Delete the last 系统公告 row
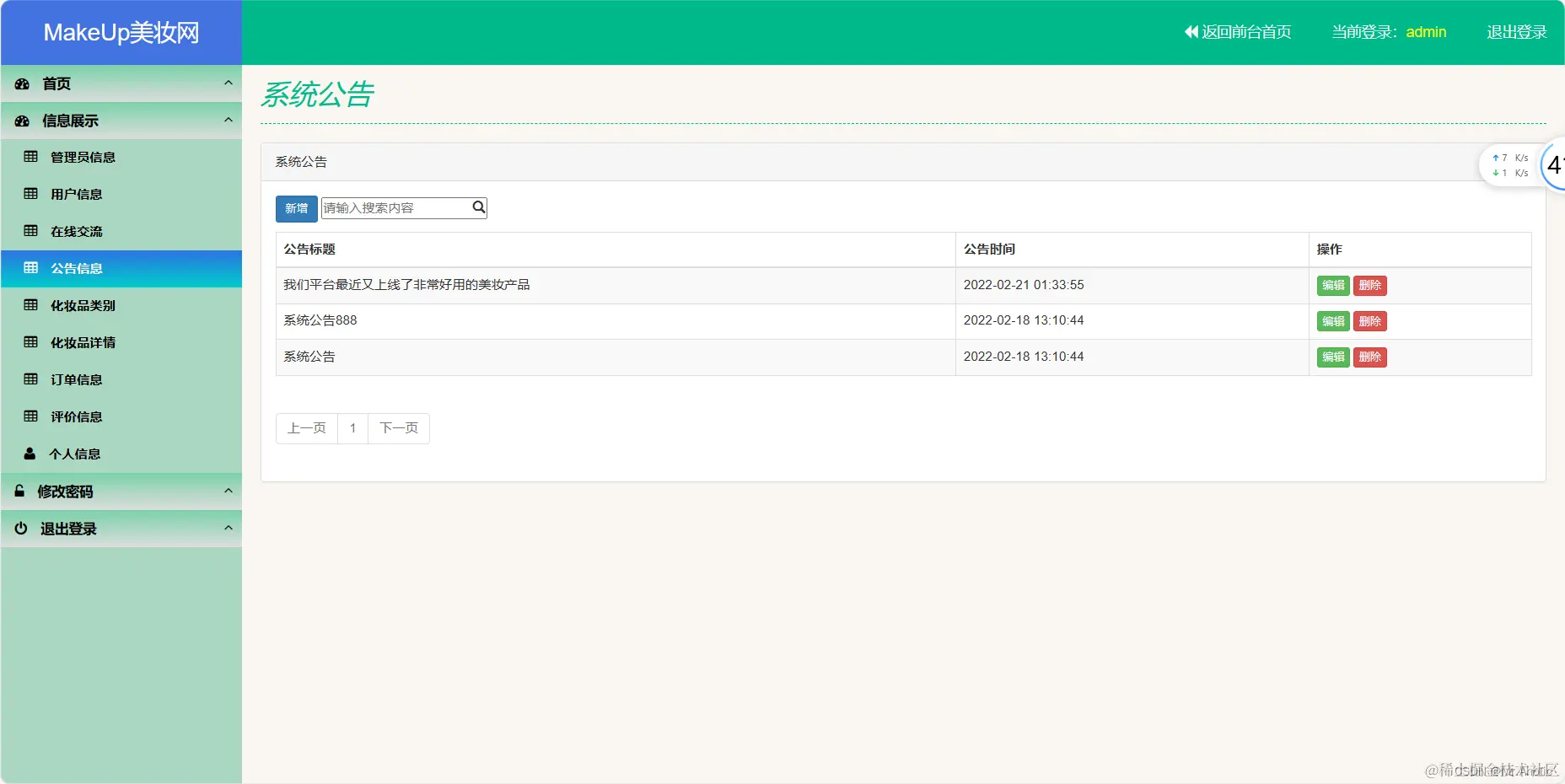This screenshot has width=1565, height=784. pos(1370,357)
